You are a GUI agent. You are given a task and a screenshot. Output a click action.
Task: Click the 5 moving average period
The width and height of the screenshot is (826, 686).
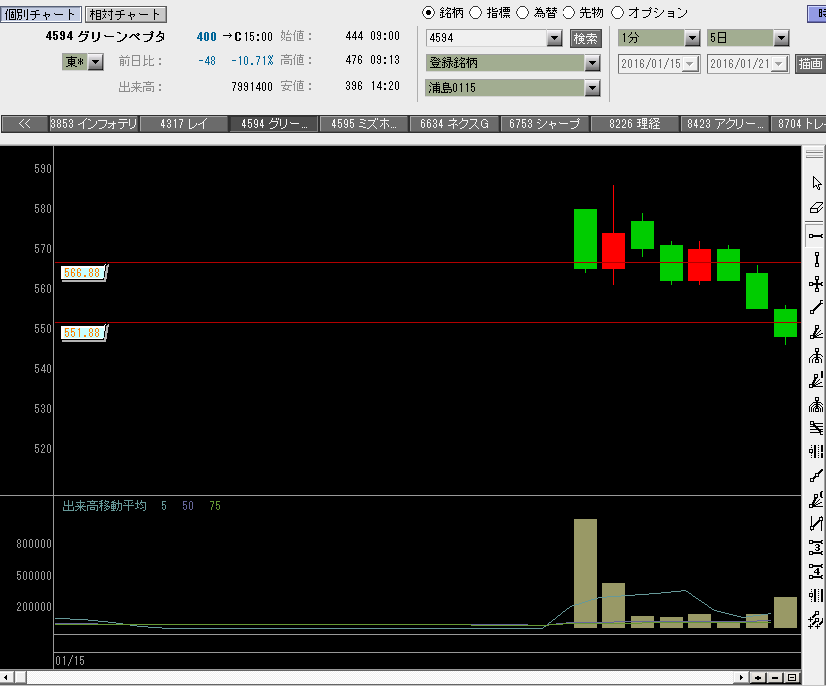click(x=164, y=506)
